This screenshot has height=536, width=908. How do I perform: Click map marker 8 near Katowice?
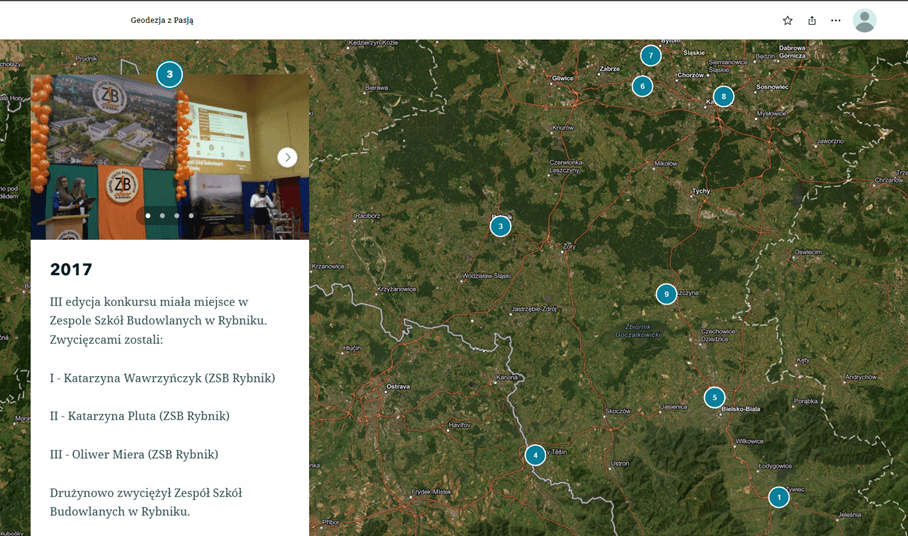pos(723,97)
